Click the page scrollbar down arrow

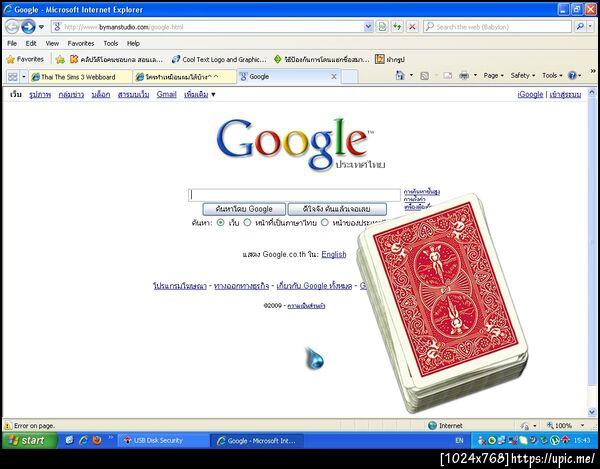coord(592,412)
